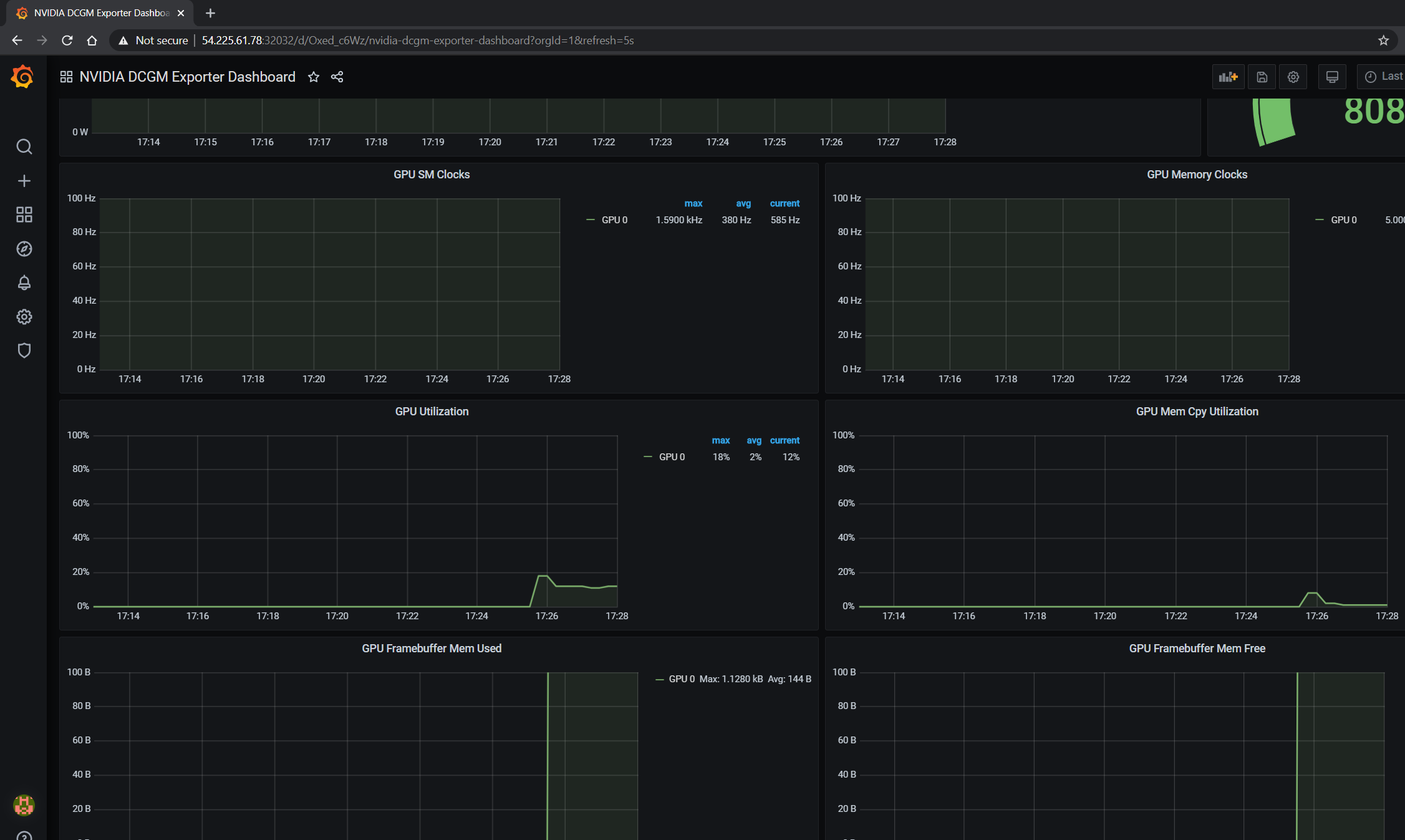Open the Alerting bell icon
Image resolution: width=1405 pixels, height=840 pixels.
coord(24,282)
